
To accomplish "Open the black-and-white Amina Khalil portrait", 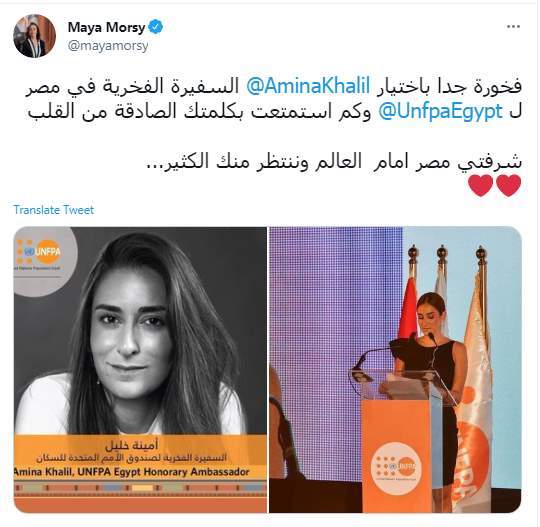I will coord(140,370).
